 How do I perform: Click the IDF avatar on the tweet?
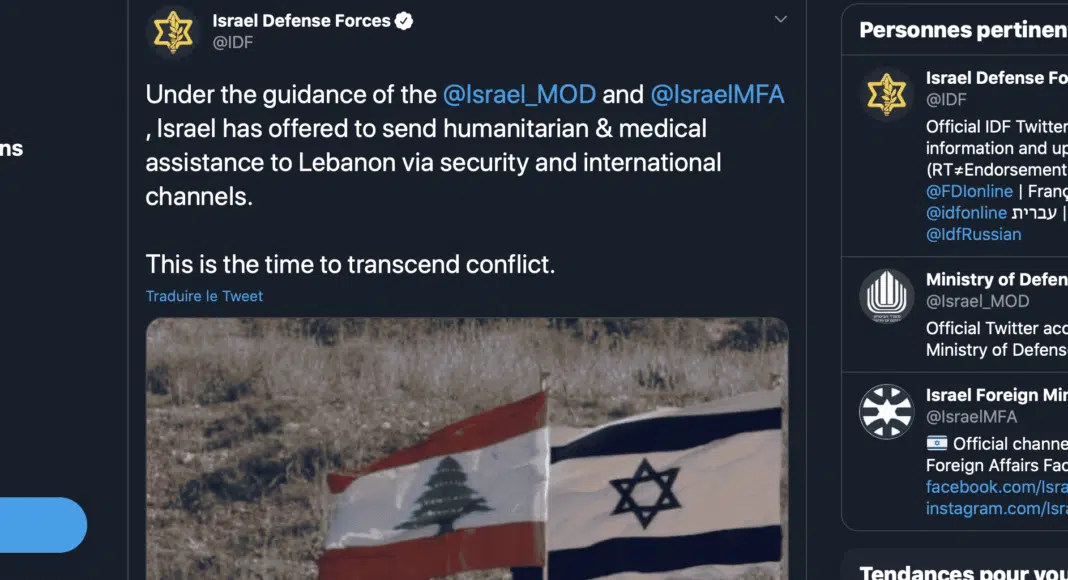(x=173, y=31)
